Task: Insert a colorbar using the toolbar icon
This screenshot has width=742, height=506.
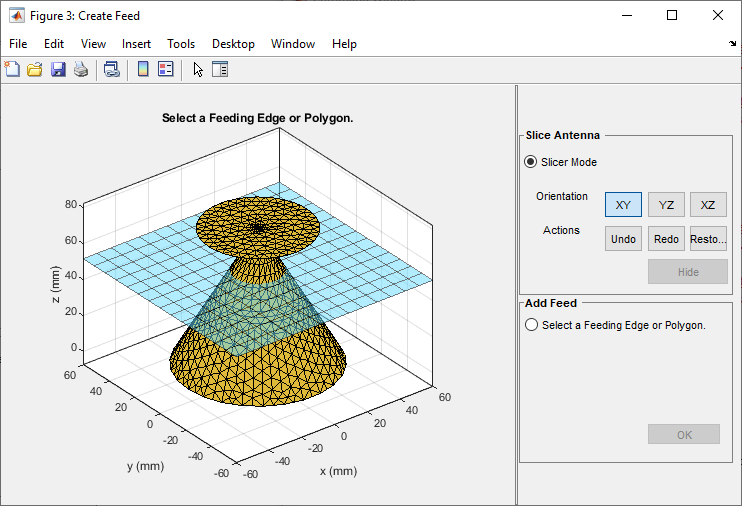Action: 143,69
